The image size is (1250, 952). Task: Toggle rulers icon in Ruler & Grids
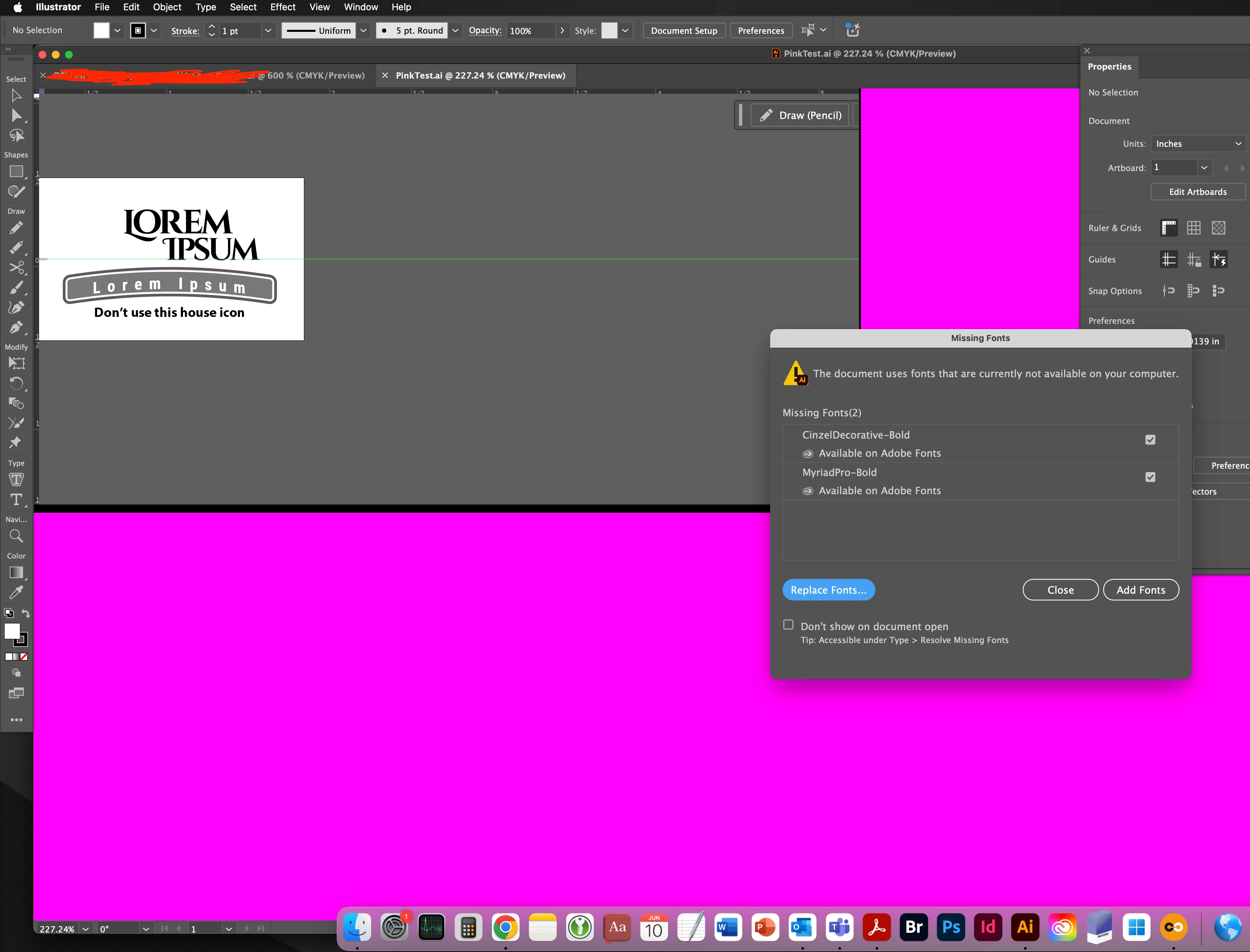coord(1168,228)
